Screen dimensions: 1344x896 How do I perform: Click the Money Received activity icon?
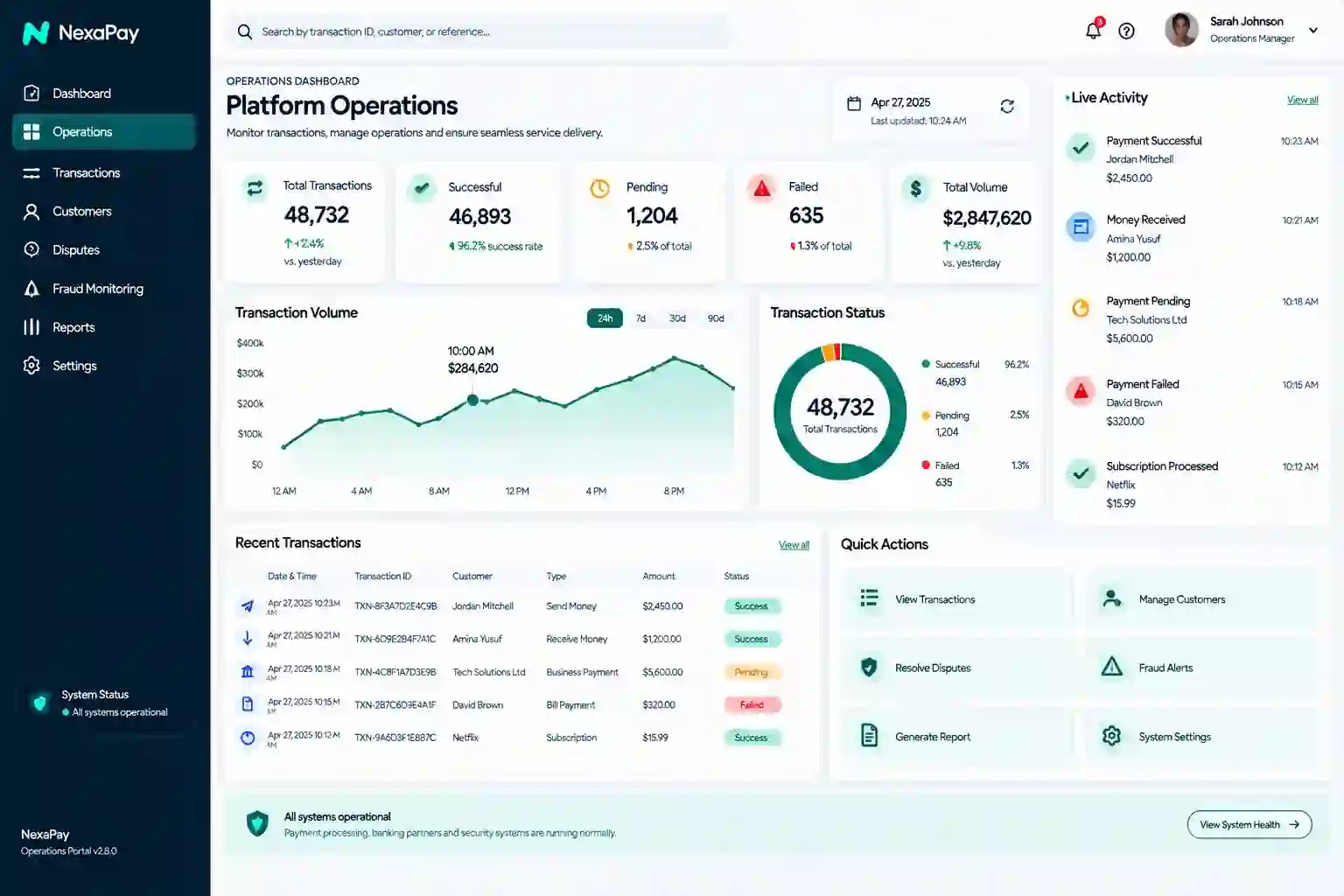1081,227
